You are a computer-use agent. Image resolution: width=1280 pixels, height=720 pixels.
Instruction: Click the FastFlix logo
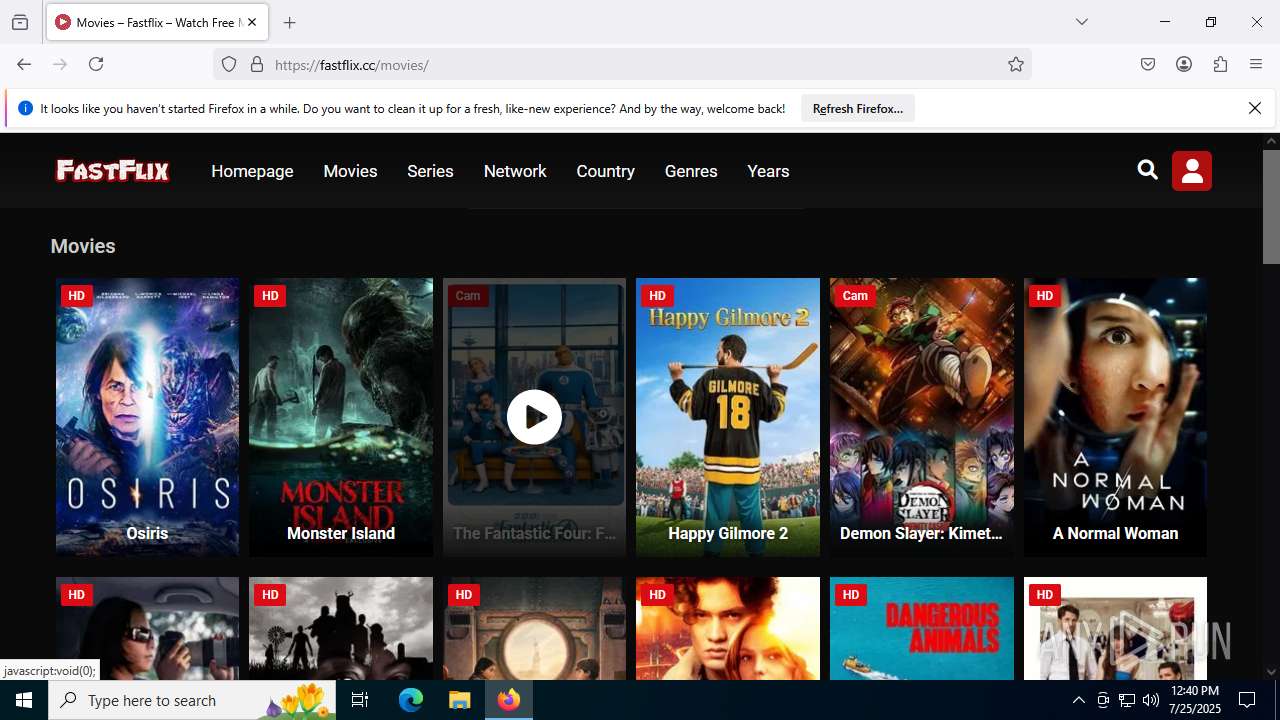pyautogui.click(x=113, y=171)
